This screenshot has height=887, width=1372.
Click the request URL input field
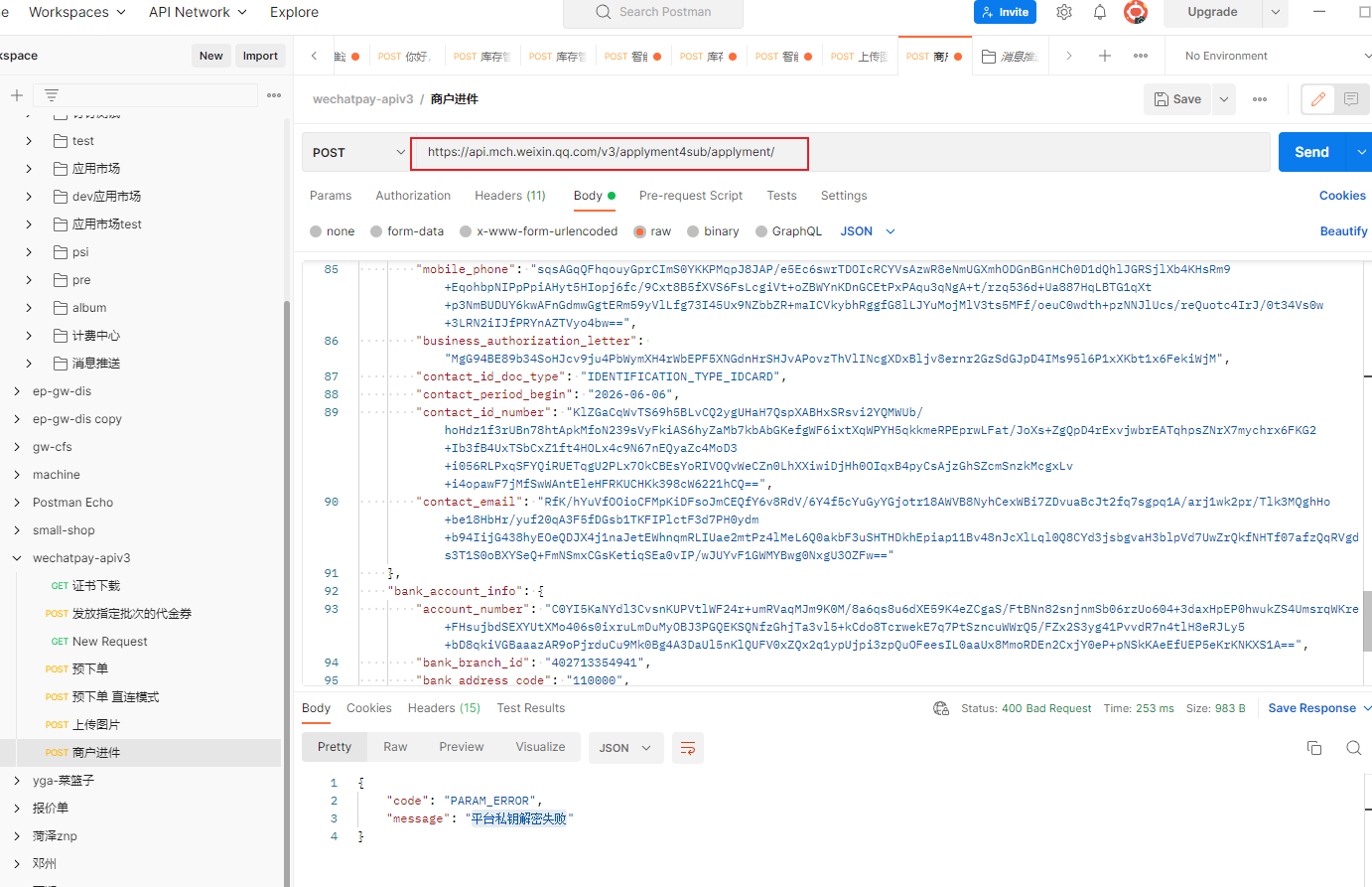(840, 152)
